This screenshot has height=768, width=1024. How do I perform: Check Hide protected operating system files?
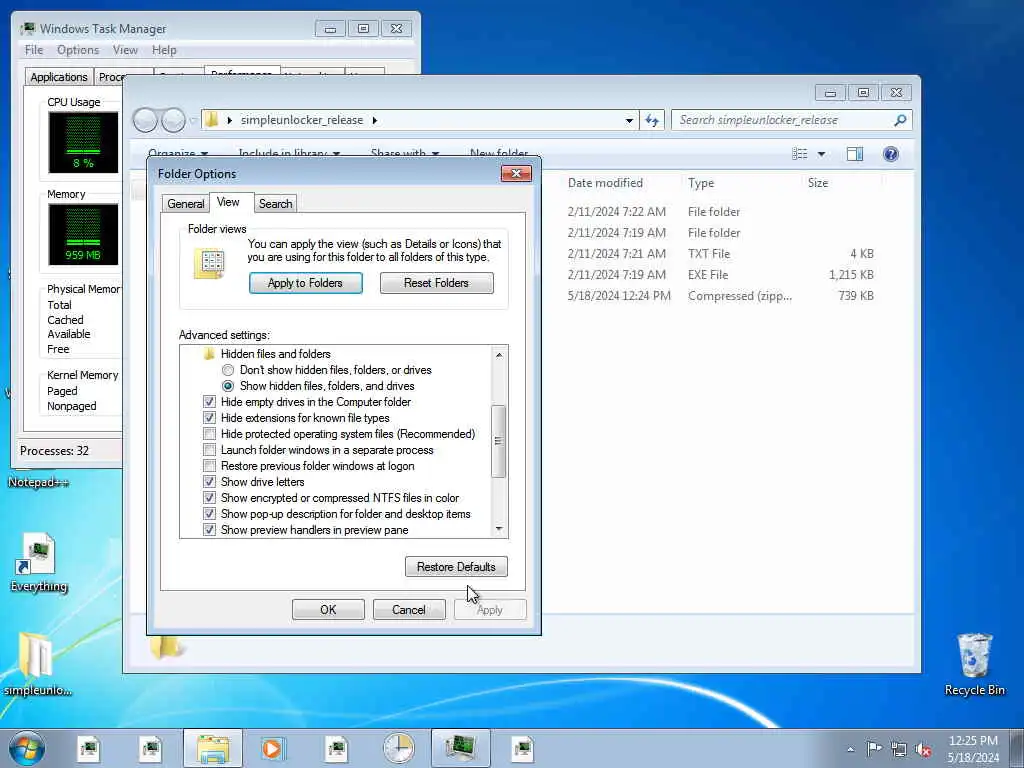pos(209,434)
